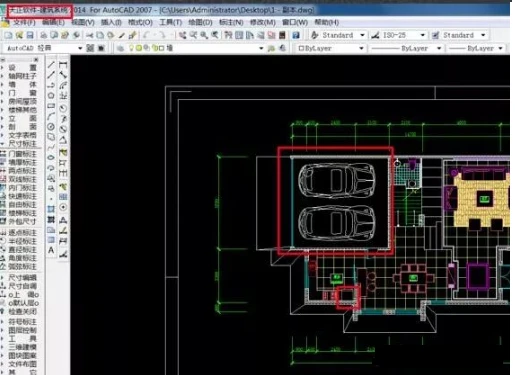Select the Rectangle drawing tool
Viewport: 515px width, 375px height.
51,106
